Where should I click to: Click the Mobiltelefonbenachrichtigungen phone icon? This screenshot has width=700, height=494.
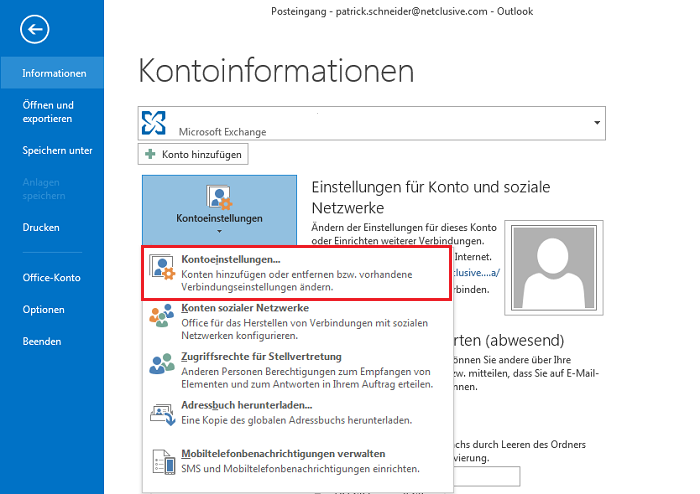164,461
